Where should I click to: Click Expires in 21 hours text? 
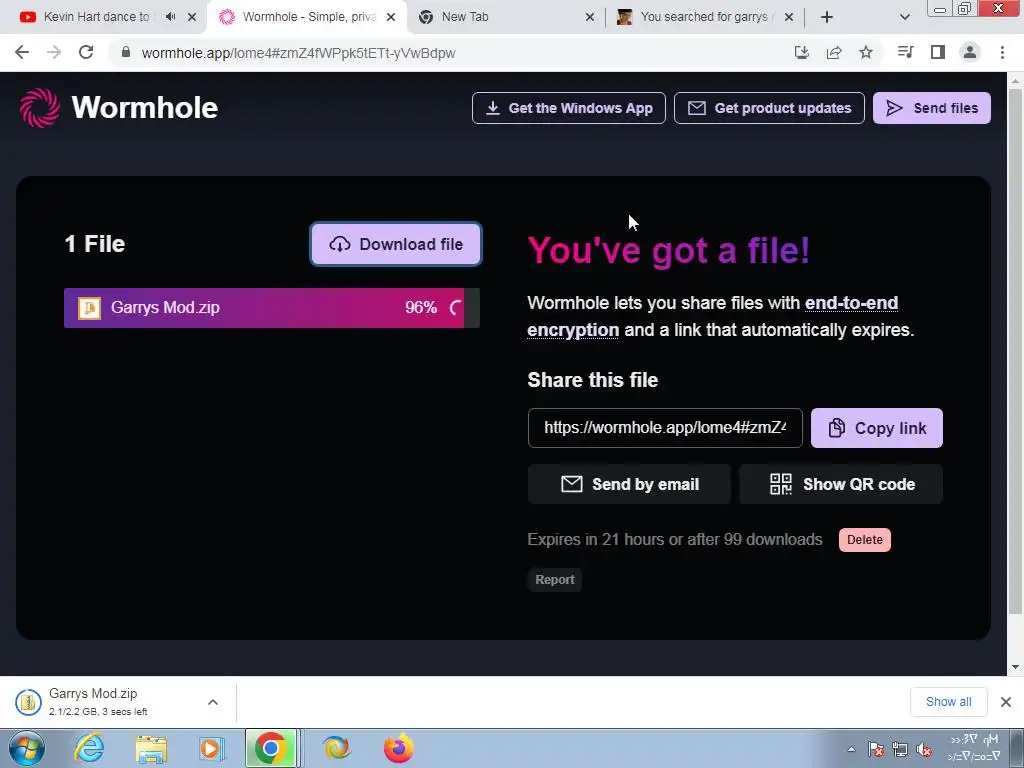(x=675, y=540)
